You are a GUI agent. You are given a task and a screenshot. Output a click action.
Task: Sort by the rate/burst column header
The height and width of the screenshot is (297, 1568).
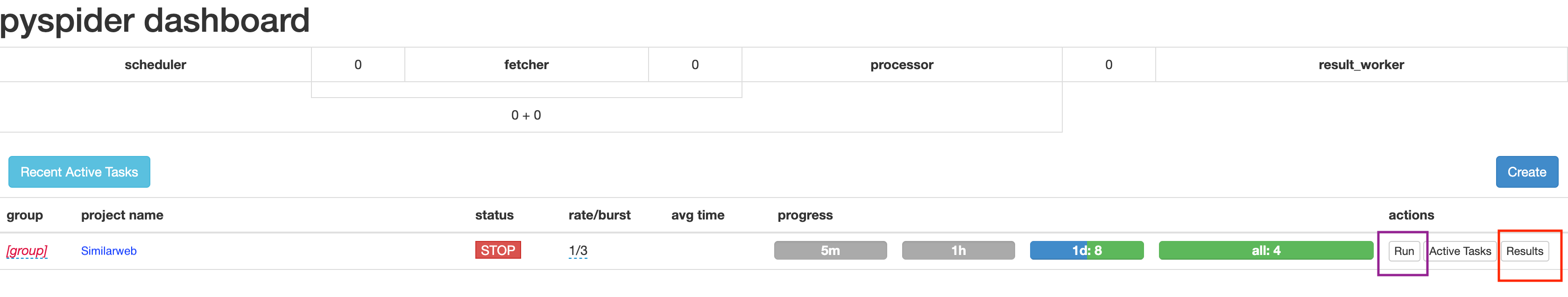[x=600, y=215]
